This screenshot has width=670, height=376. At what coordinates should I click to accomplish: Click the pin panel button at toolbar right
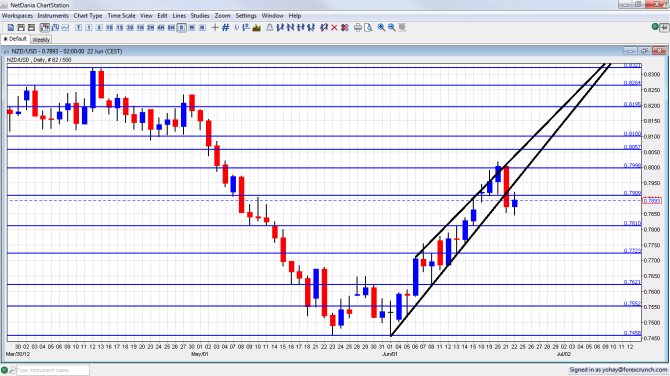coord(664,27)
